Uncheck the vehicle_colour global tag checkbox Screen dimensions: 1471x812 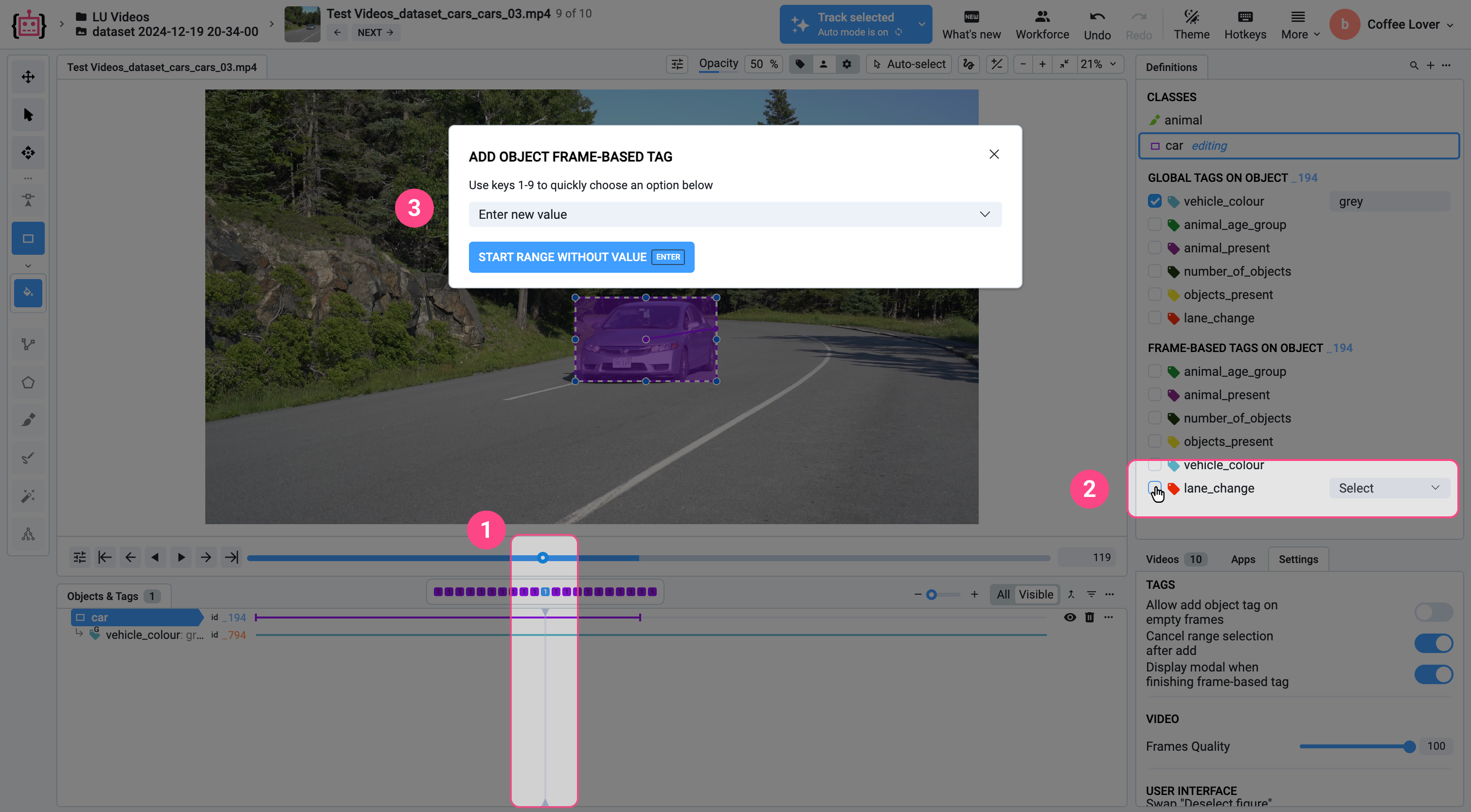point(1154,201)
